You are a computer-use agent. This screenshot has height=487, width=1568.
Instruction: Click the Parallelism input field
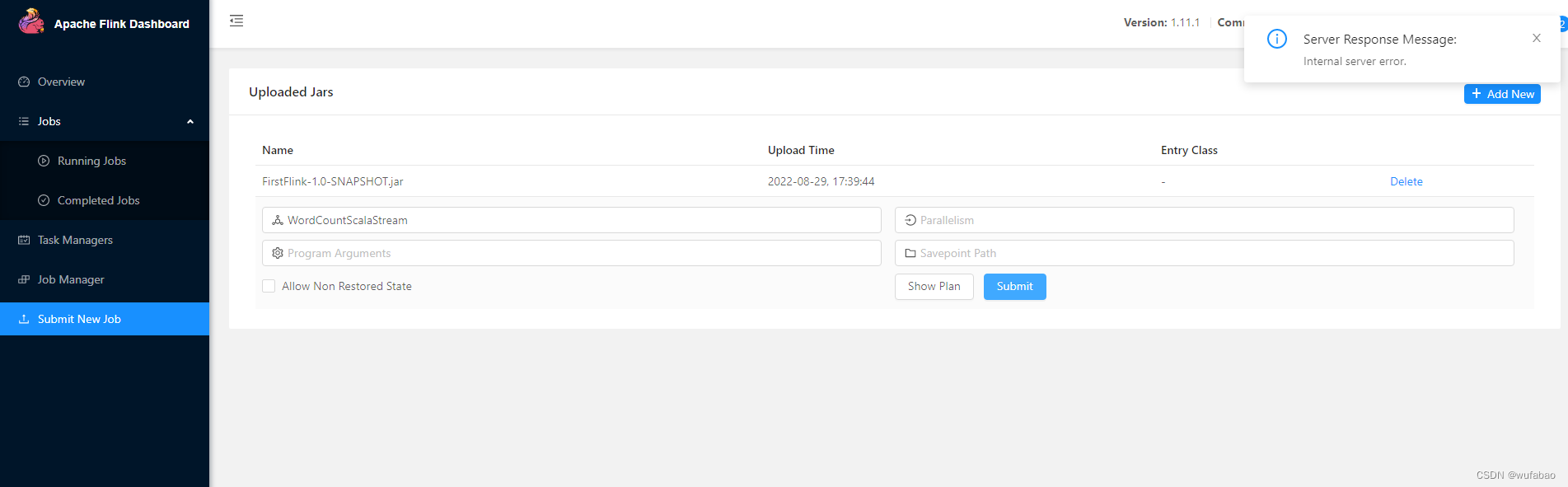pos(1204,220)
